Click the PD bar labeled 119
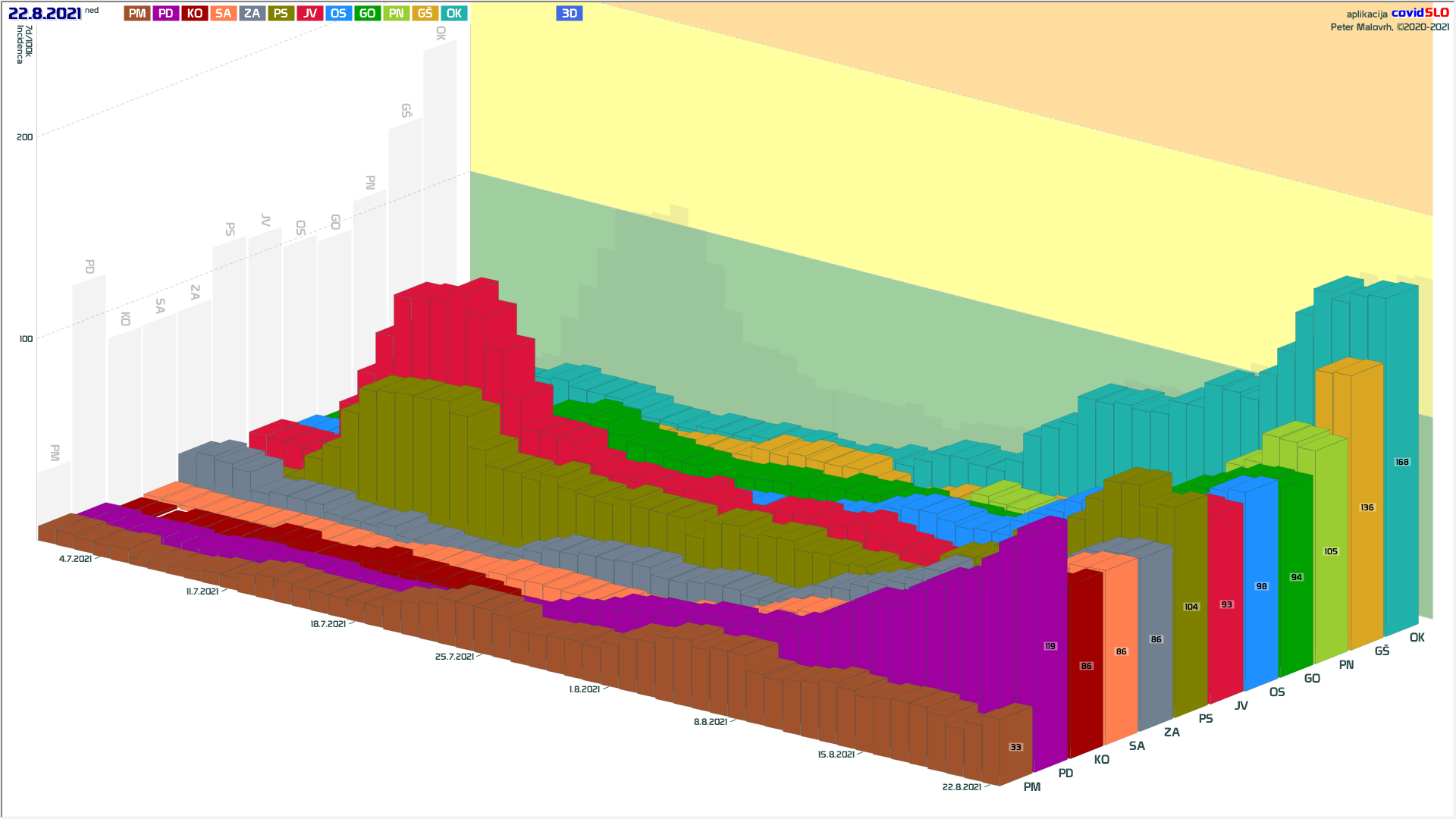The width and height of the screenshot is (1456, 819). [x=1050, y=646]
